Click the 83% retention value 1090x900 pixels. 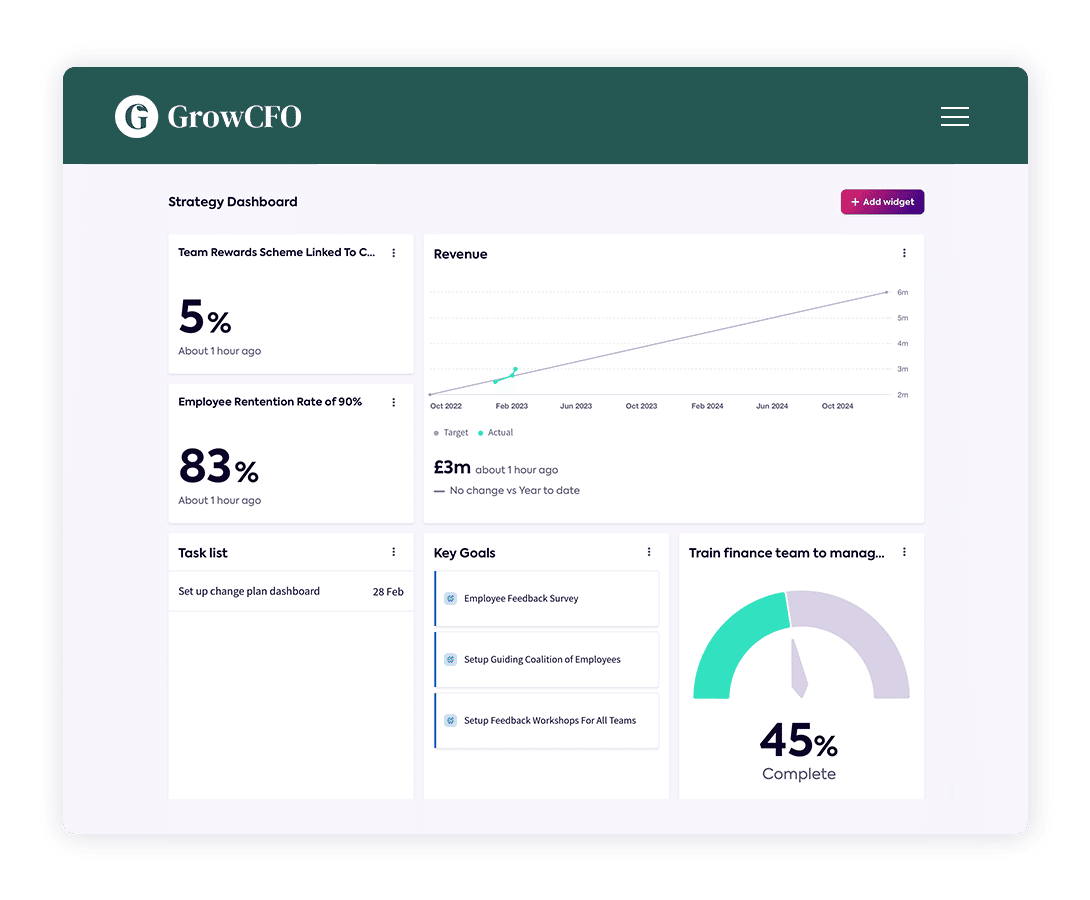(x=219, y=466)
